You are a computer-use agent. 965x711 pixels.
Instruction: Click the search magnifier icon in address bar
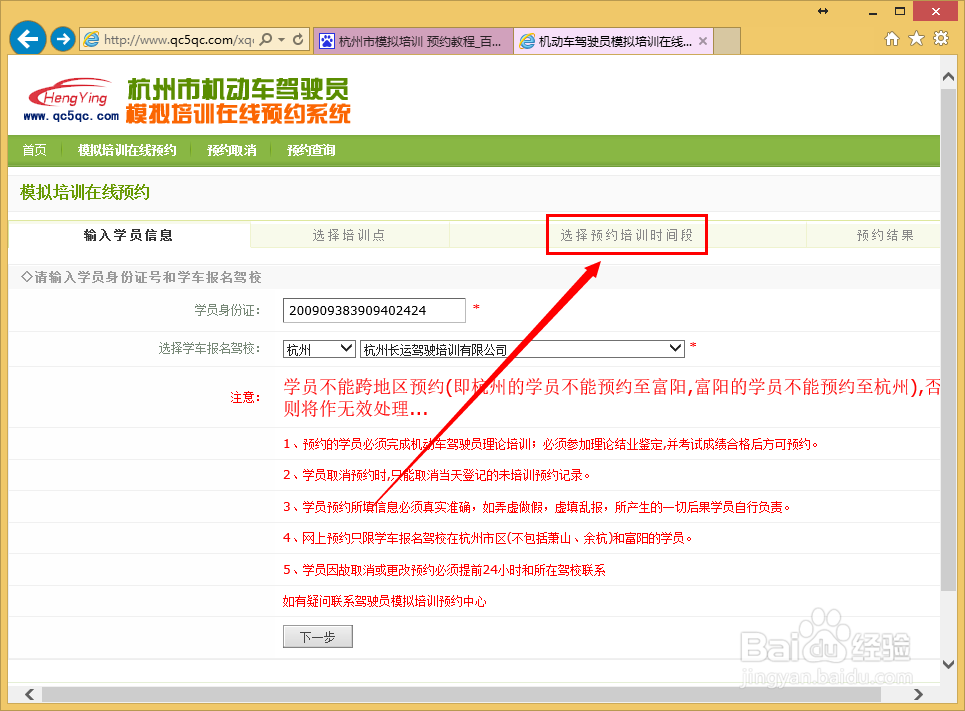click(x=266, y=39)
